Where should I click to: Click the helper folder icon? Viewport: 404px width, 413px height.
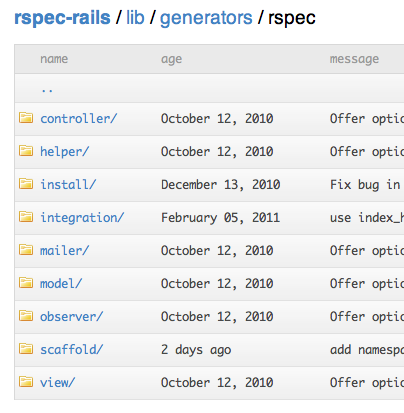tap(26, 151)
